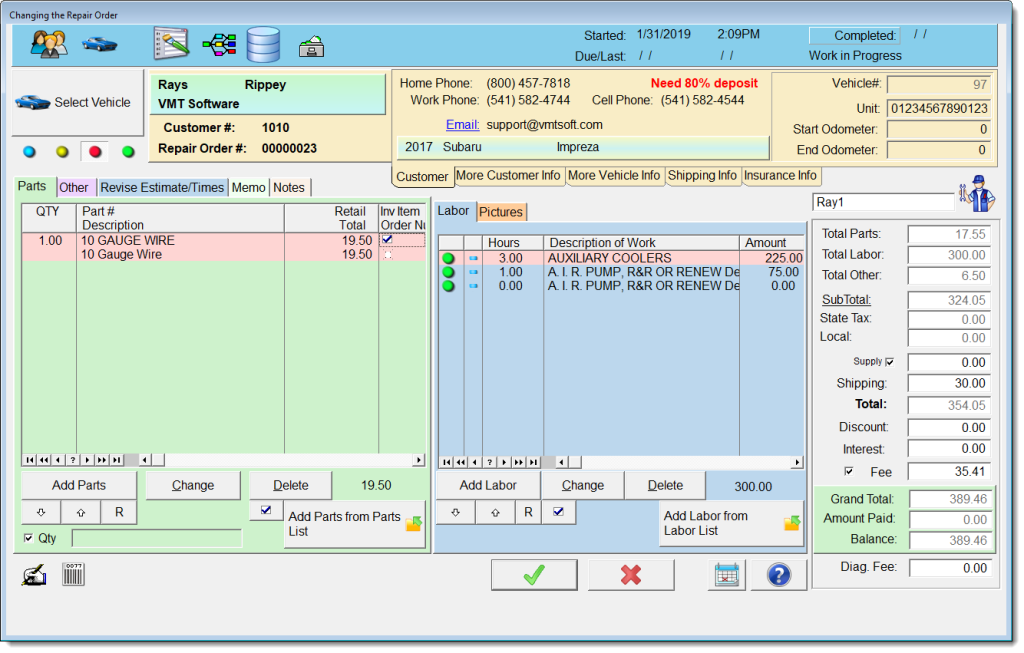Click the Ray1 technician field
This screenshot has height=653, width=1024.
883,202
